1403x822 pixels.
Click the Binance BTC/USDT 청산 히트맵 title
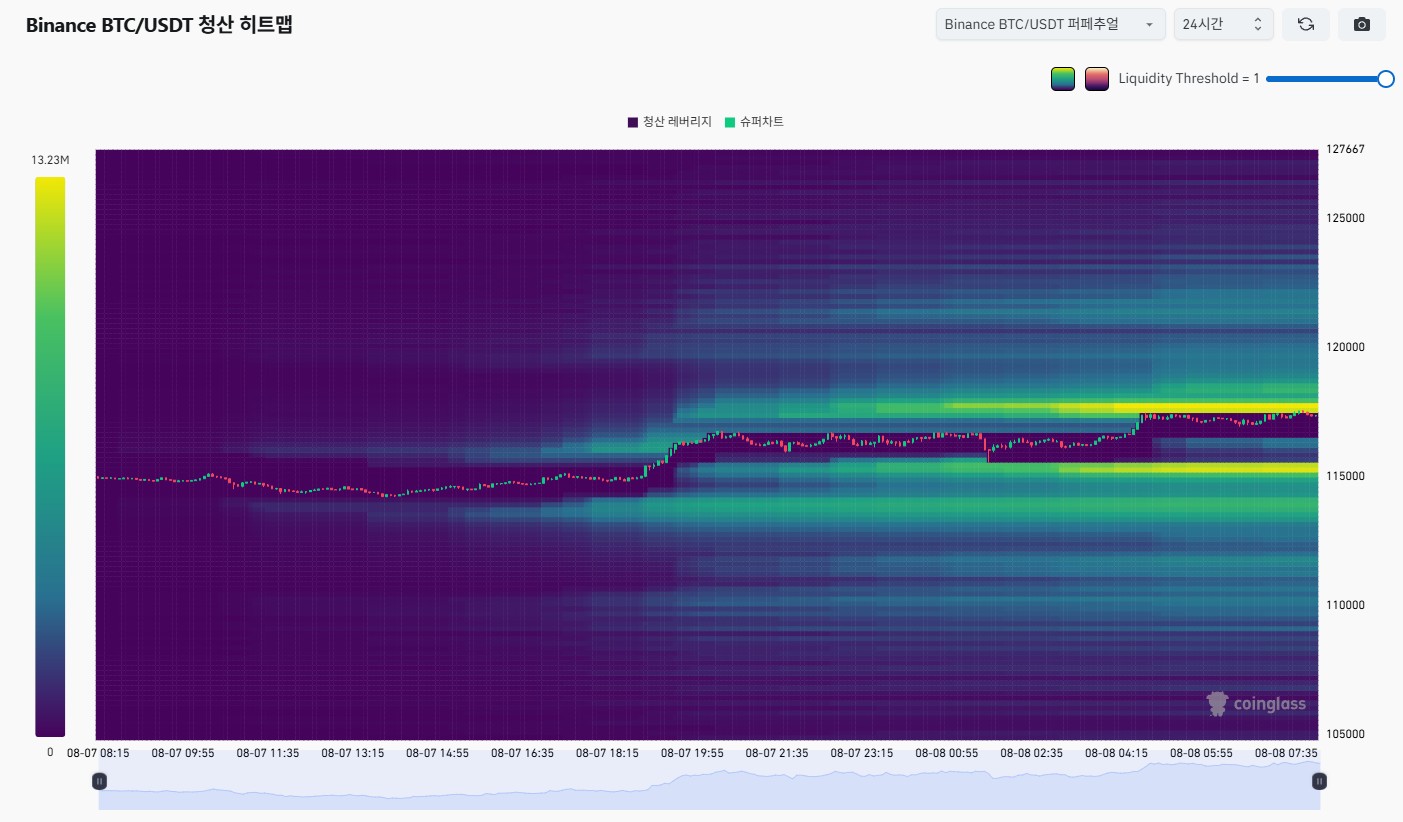[x=159, y=26]
